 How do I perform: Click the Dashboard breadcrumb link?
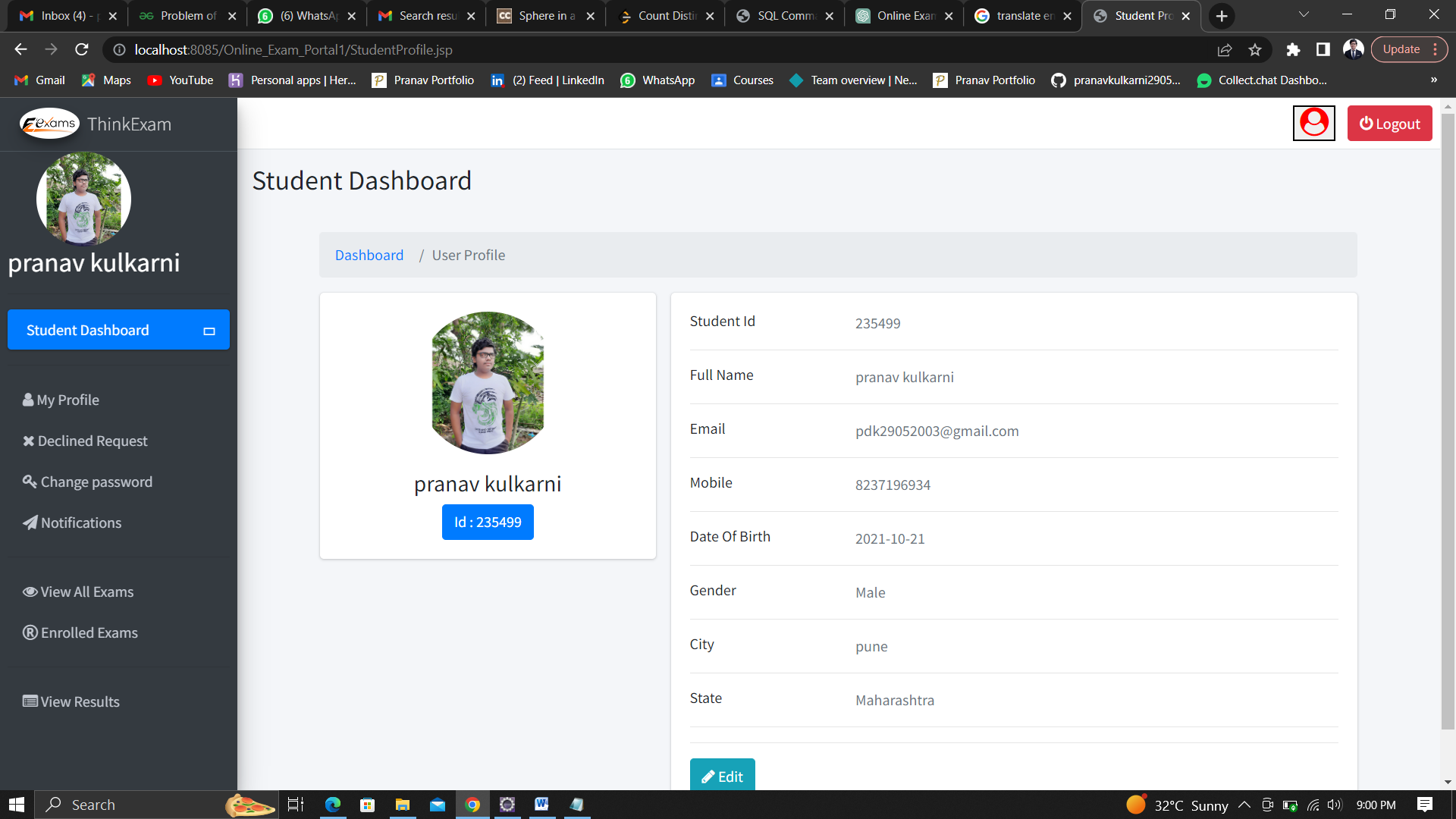(369, 255)
